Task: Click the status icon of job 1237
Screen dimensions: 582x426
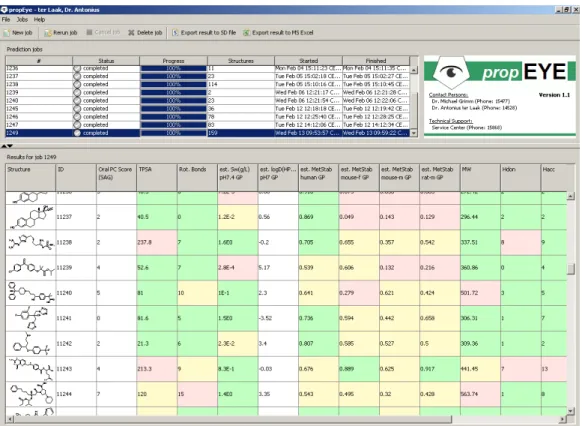Action: coord(77,76)
